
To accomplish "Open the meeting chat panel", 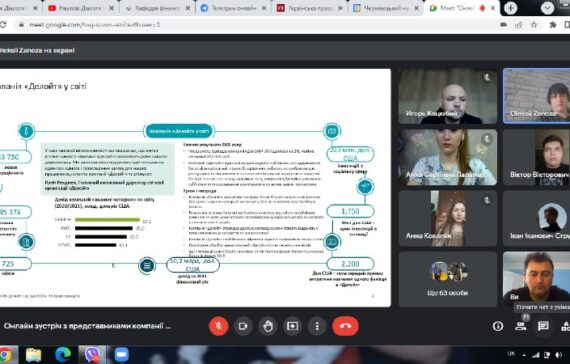I will (x=543, y=326).
